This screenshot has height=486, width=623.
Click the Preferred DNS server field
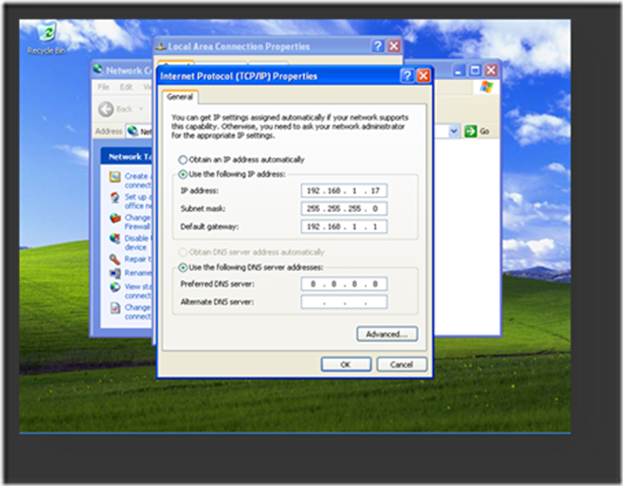click(344, 284)
